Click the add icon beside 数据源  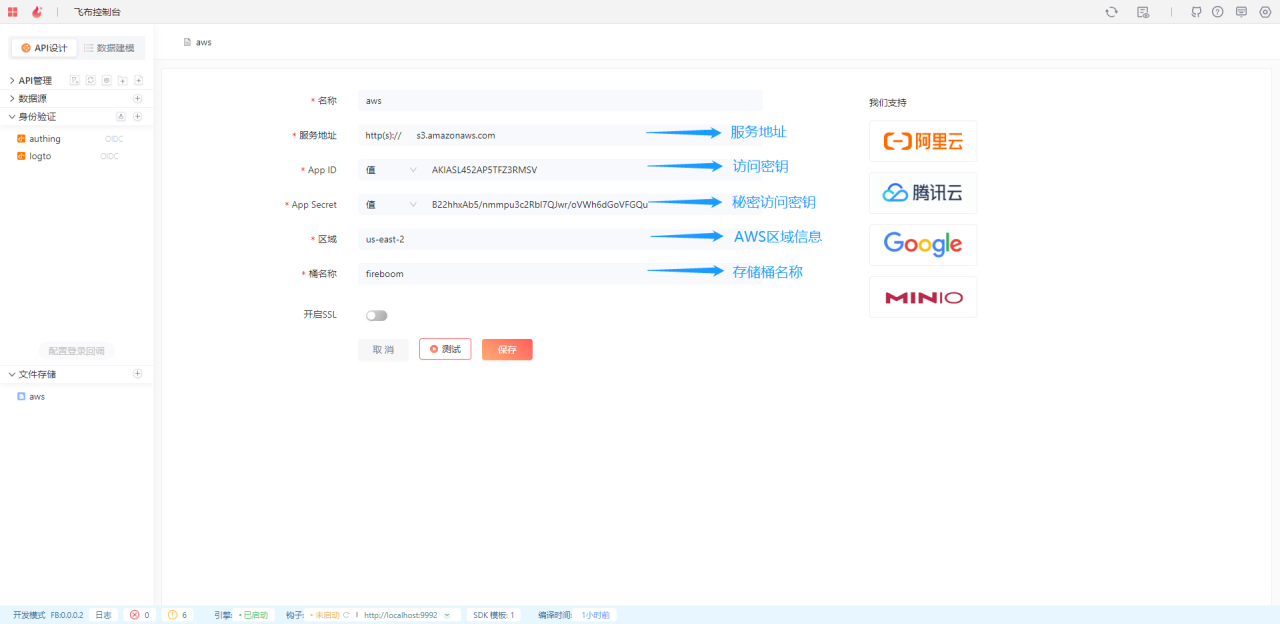(x=138, y=99)
